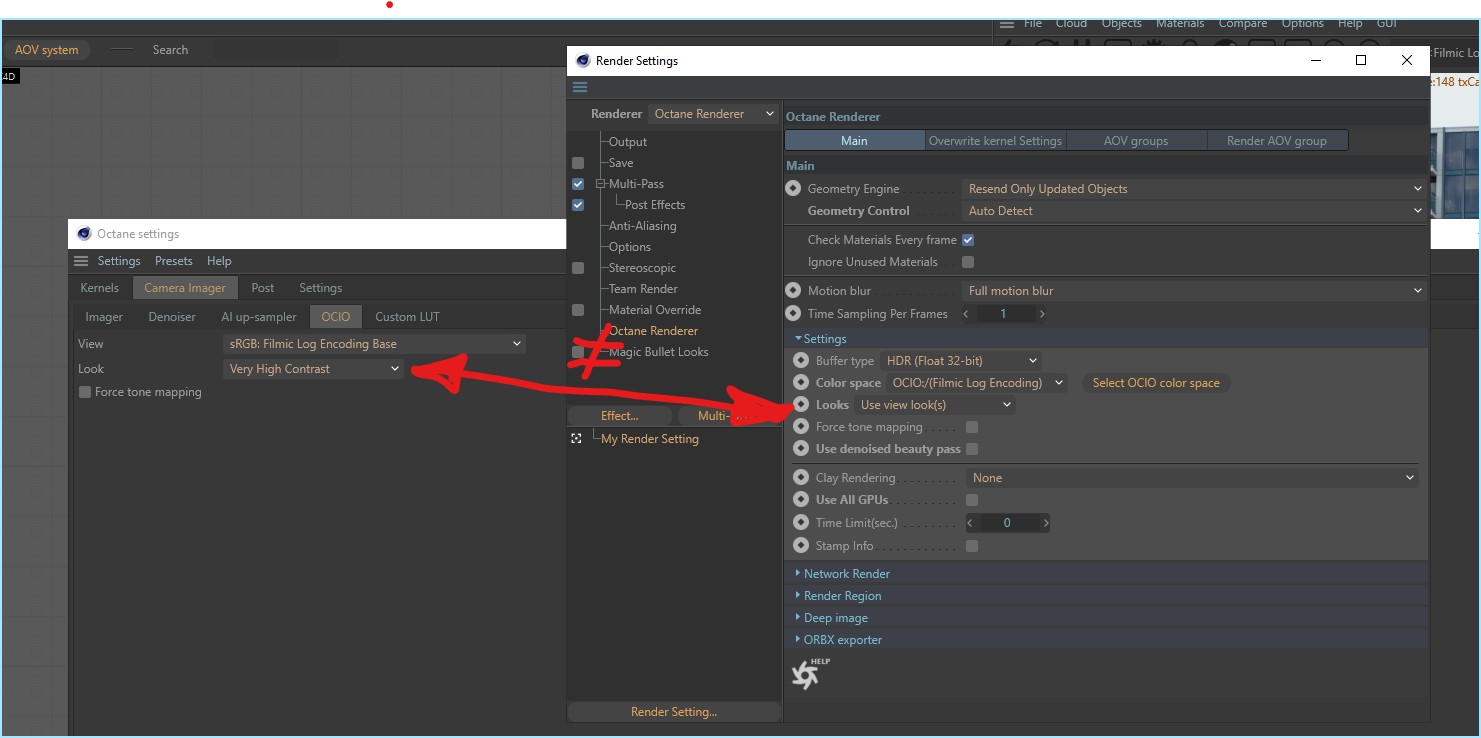Click the Octane HELP icon in Render Settings

pos(809,673)
